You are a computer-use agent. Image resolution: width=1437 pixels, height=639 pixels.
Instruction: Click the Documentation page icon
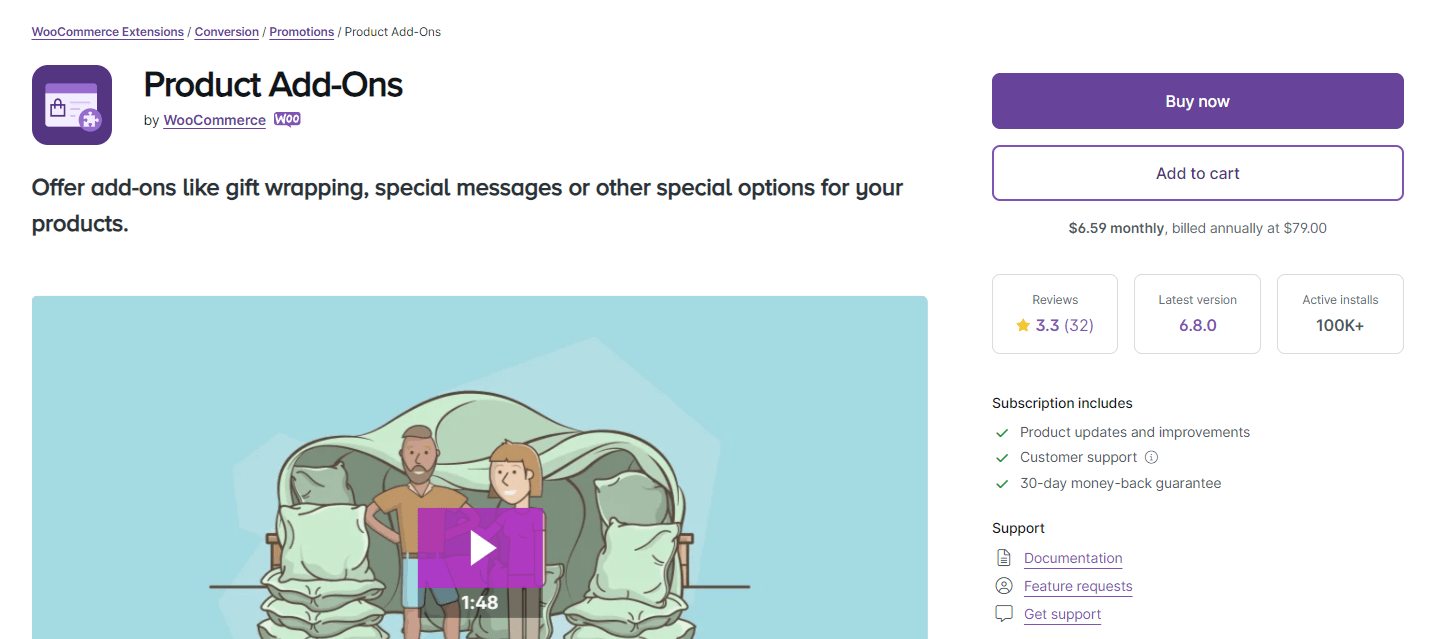1003,557
